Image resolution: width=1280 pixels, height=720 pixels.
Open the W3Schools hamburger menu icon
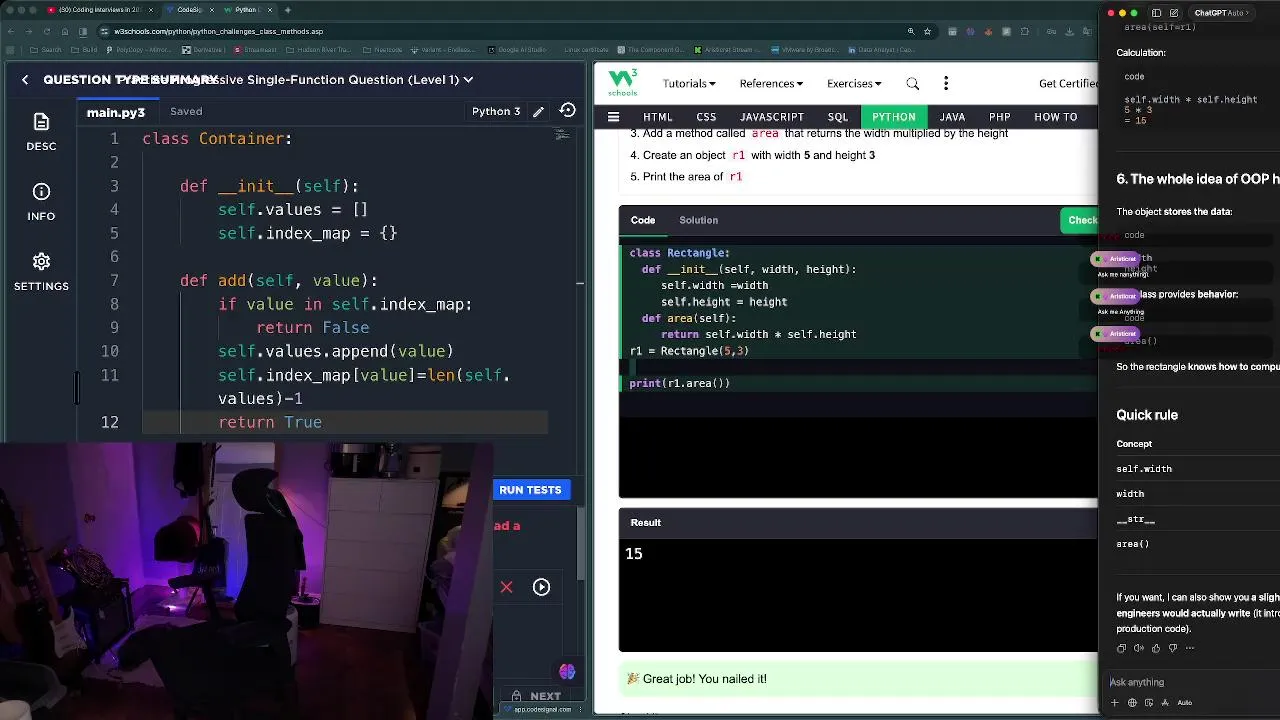pos(613,117)
